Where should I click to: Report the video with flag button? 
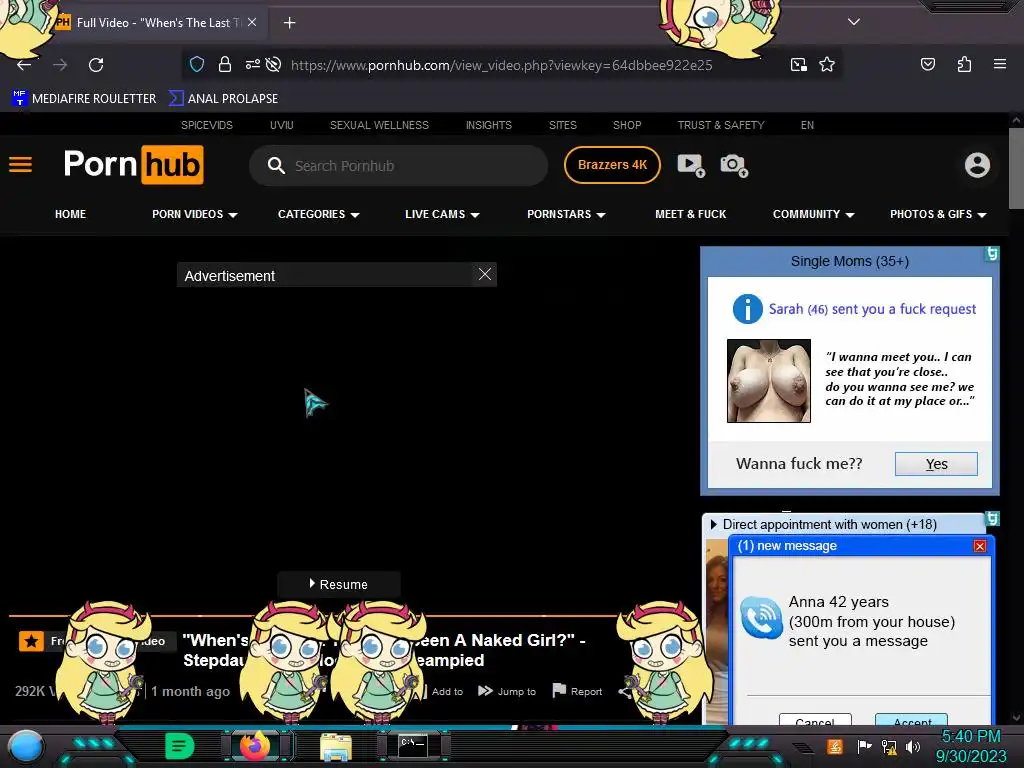pos(577,691)
